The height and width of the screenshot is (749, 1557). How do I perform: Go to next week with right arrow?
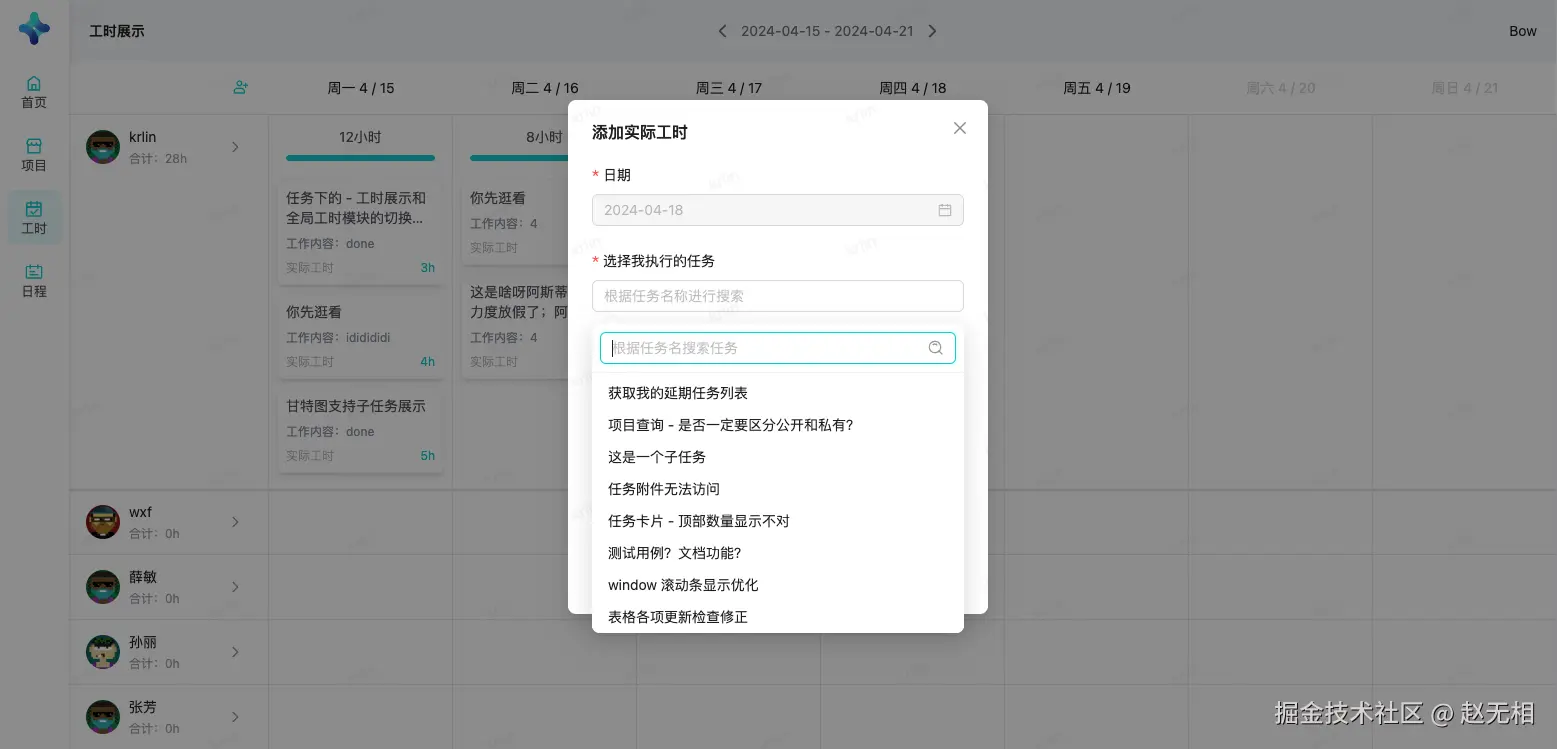[x=932, y=31]
